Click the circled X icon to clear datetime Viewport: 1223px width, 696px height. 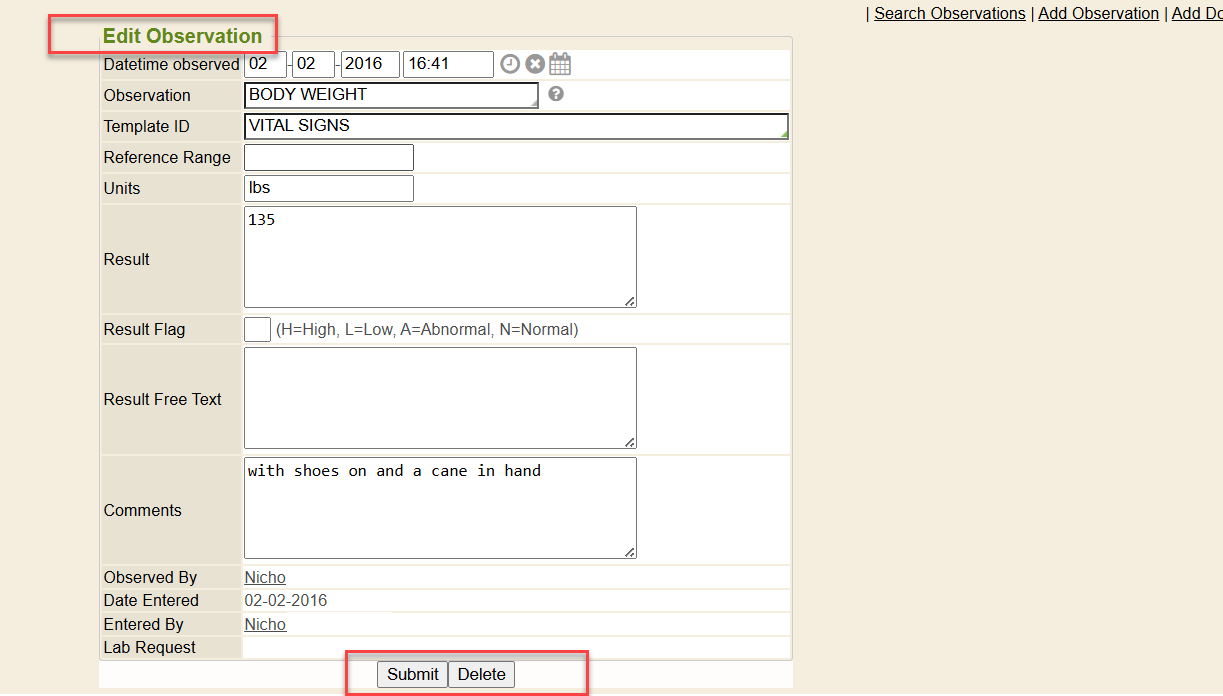click(535, 64)
